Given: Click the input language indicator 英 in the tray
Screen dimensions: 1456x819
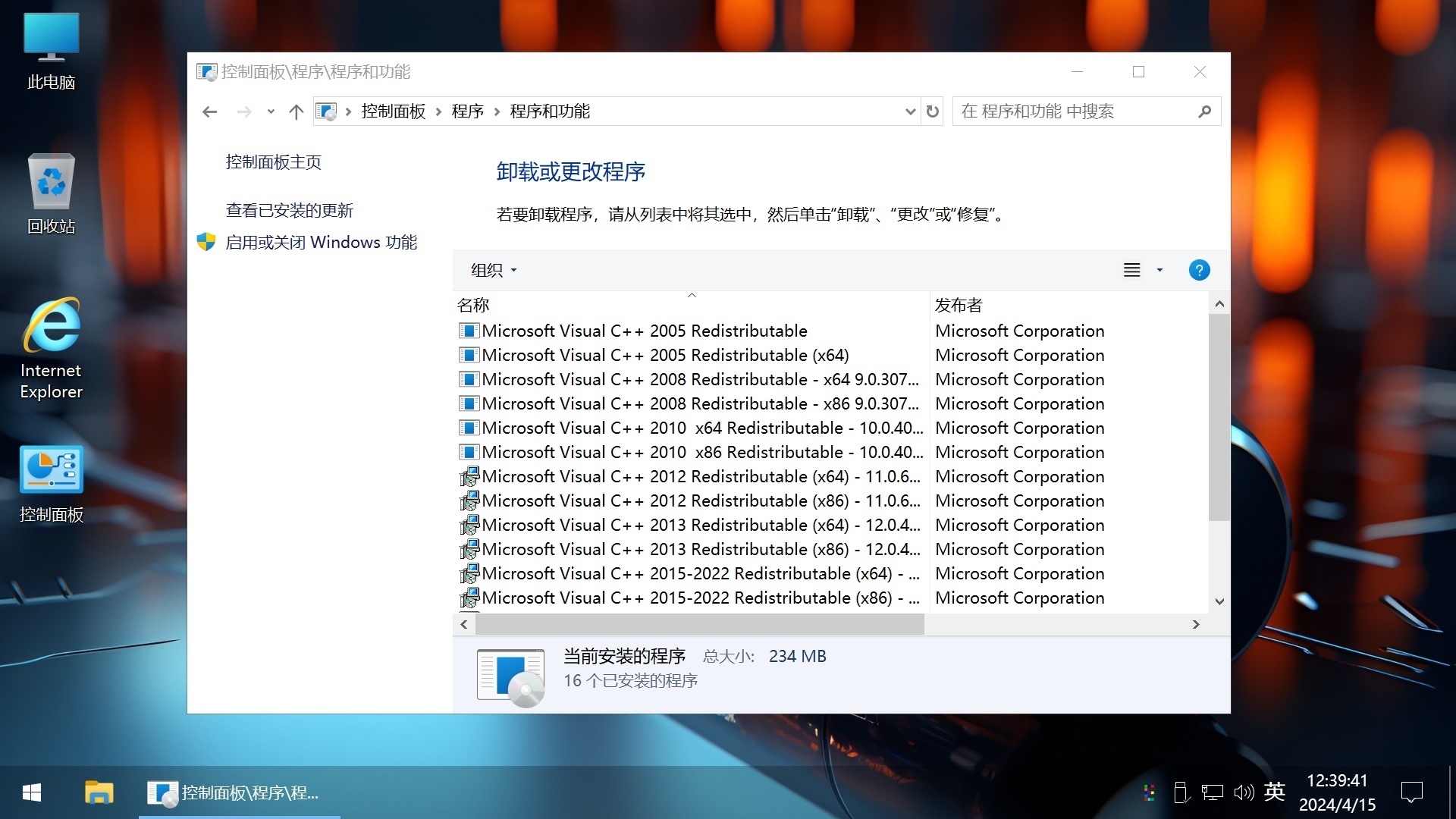Looking at the screenshot, I should [1275, 792].
